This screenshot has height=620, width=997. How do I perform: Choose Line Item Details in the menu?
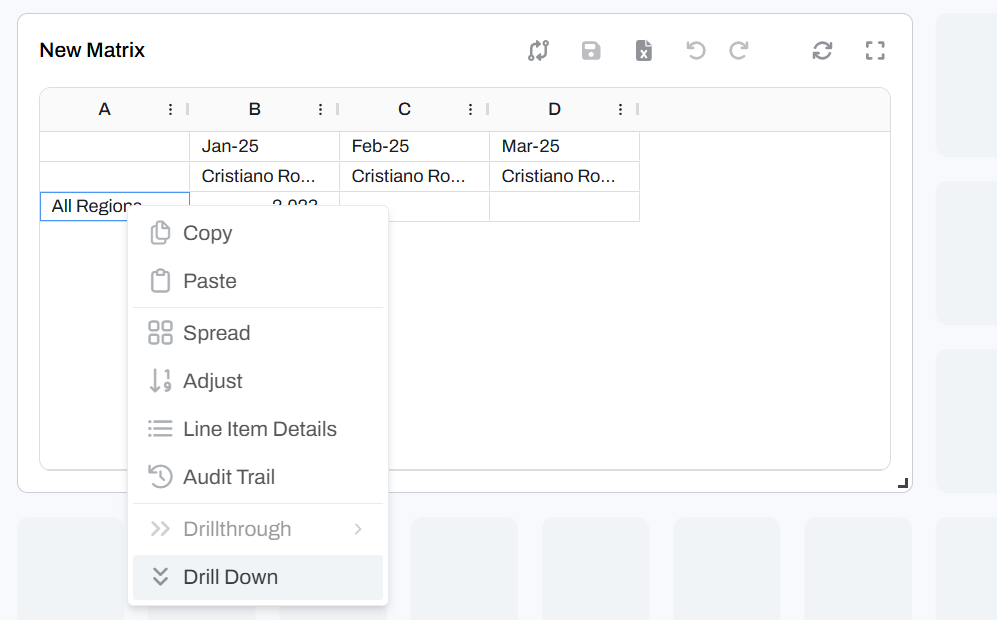click(260, 429)
